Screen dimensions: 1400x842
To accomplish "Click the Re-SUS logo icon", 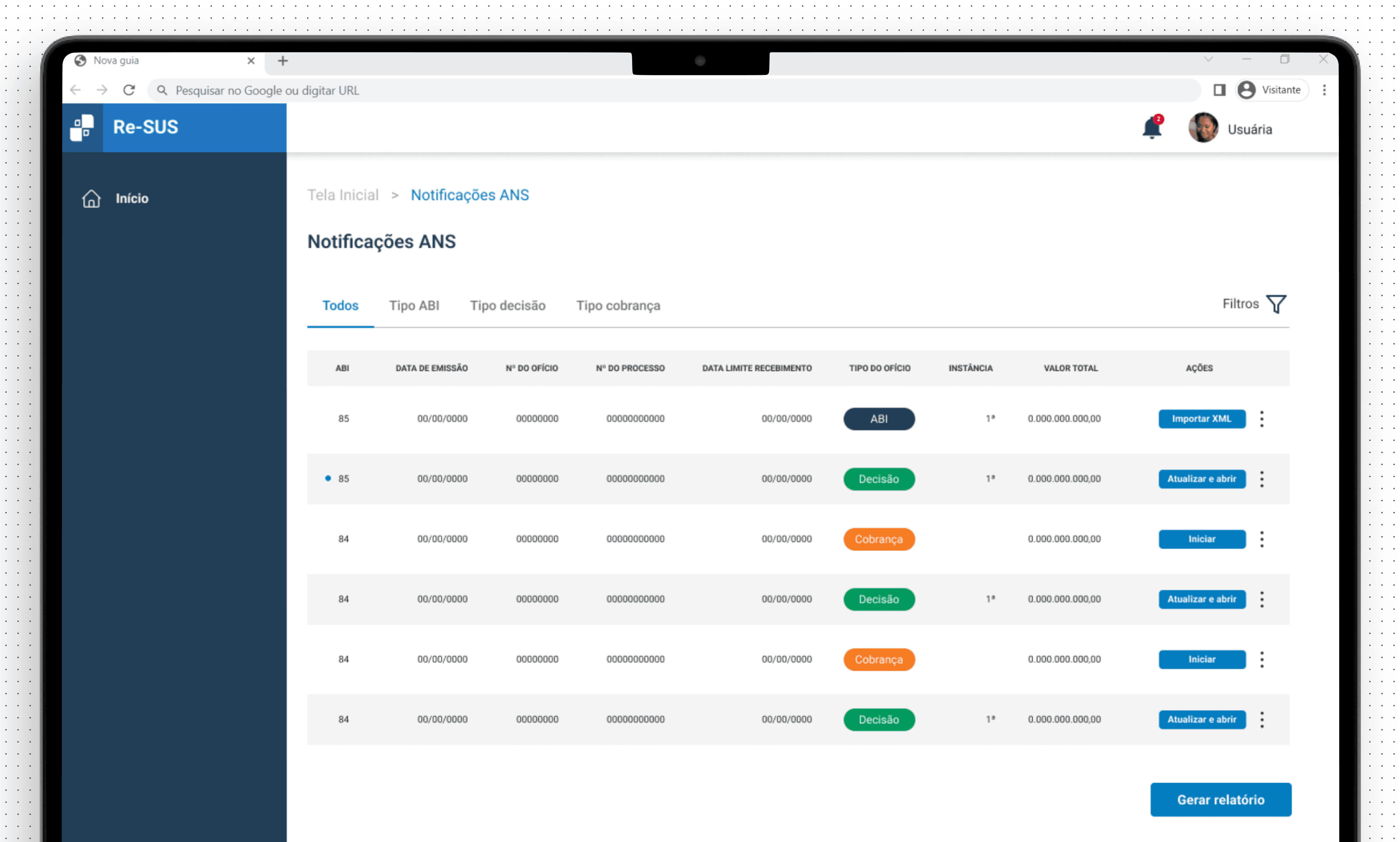I will [82, 127].
